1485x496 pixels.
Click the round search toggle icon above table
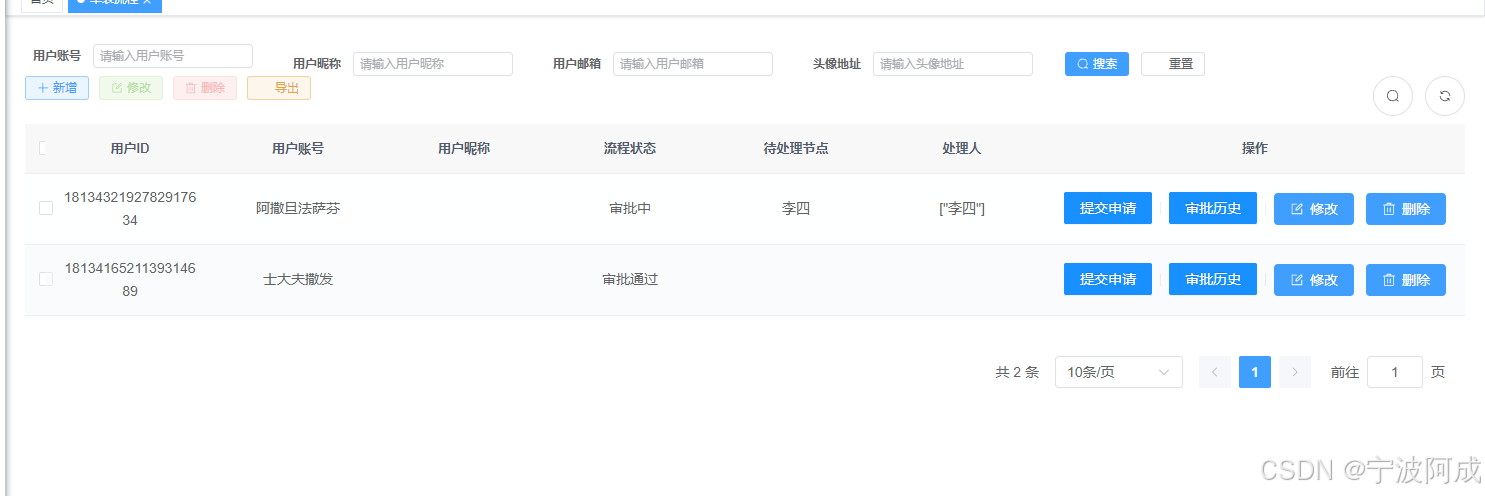click(x=1392, y=96)
